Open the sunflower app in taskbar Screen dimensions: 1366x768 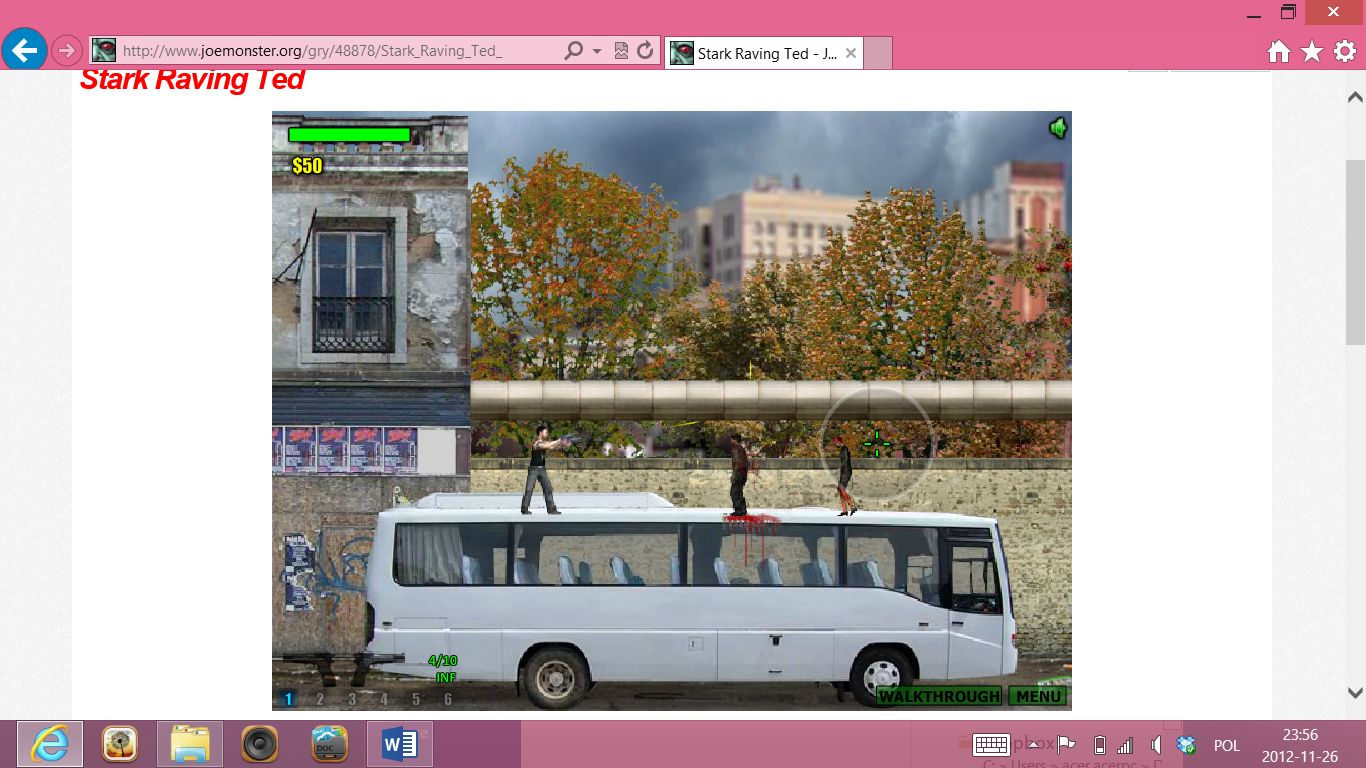(120, 744)
